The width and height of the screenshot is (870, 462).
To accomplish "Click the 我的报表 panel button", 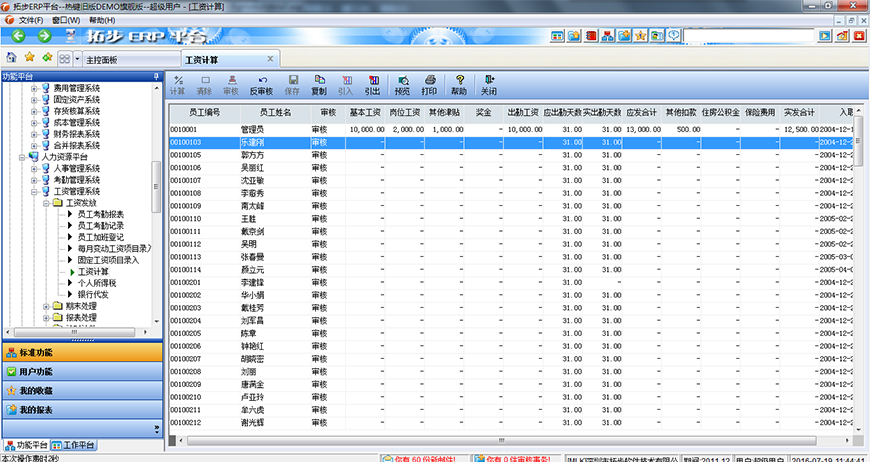I will coord(36,409).
